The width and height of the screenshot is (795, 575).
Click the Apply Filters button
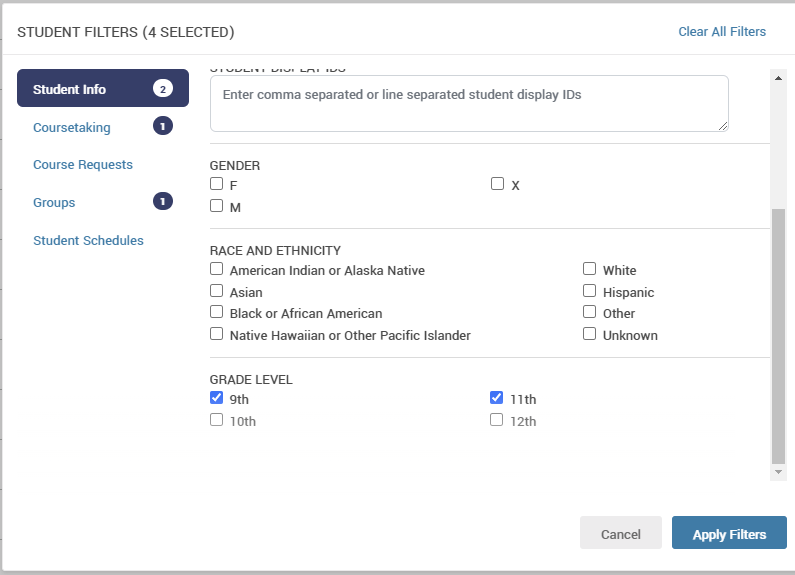pos(729,534)
